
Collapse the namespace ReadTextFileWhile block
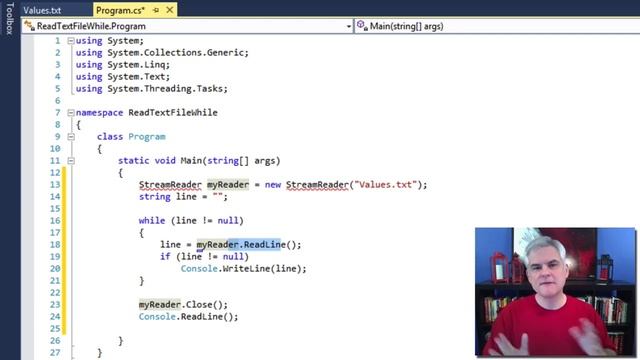coord(71,113)
